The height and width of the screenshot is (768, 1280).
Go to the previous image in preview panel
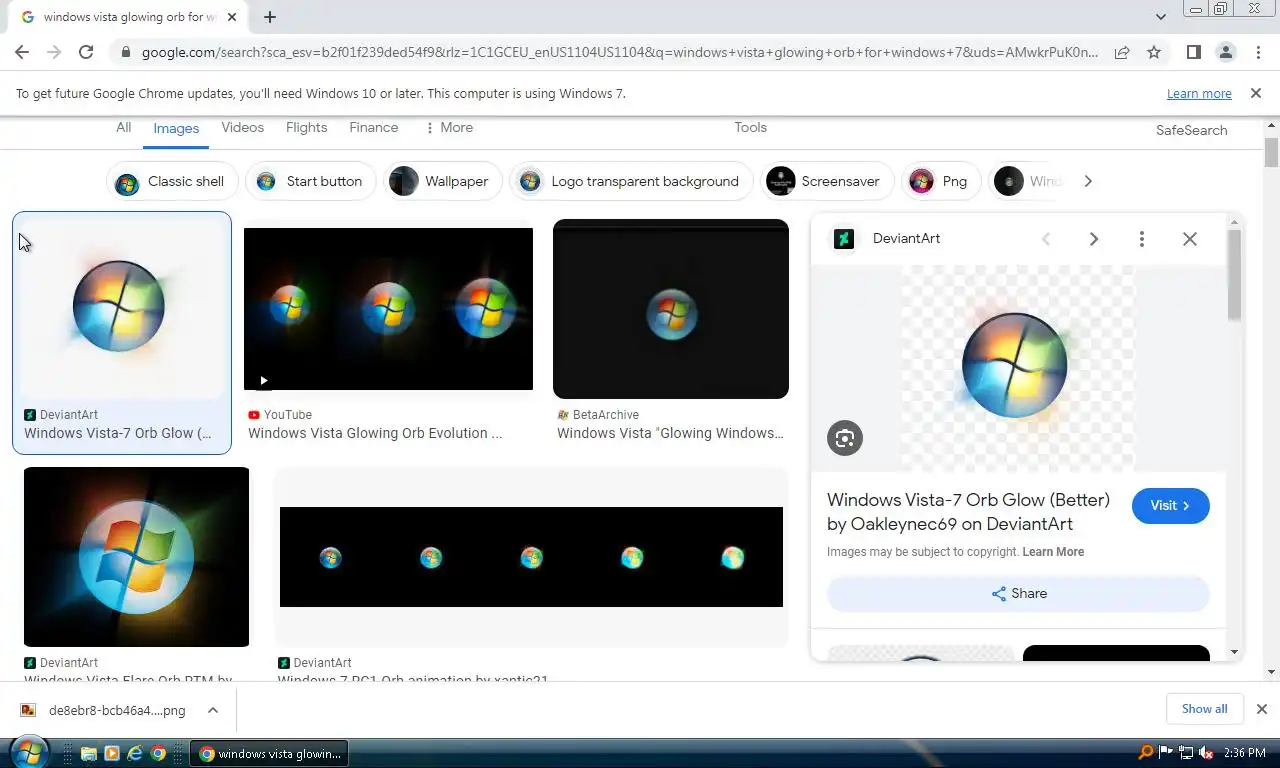[x=1046, y=239]
